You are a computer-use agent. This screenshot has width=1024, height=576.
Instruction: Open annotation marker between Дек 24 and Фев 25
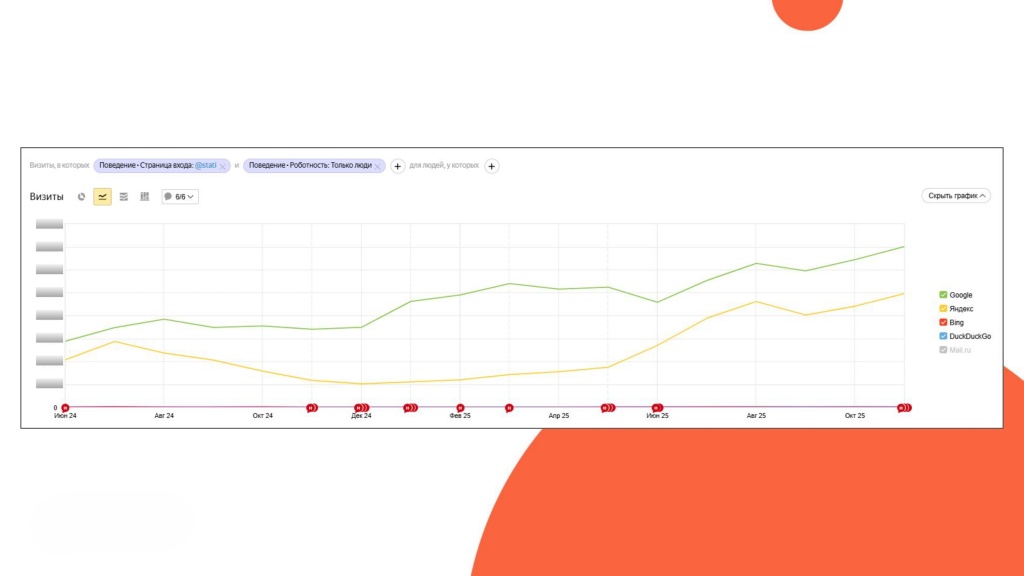pyautogui.click(x=411, y=408)
